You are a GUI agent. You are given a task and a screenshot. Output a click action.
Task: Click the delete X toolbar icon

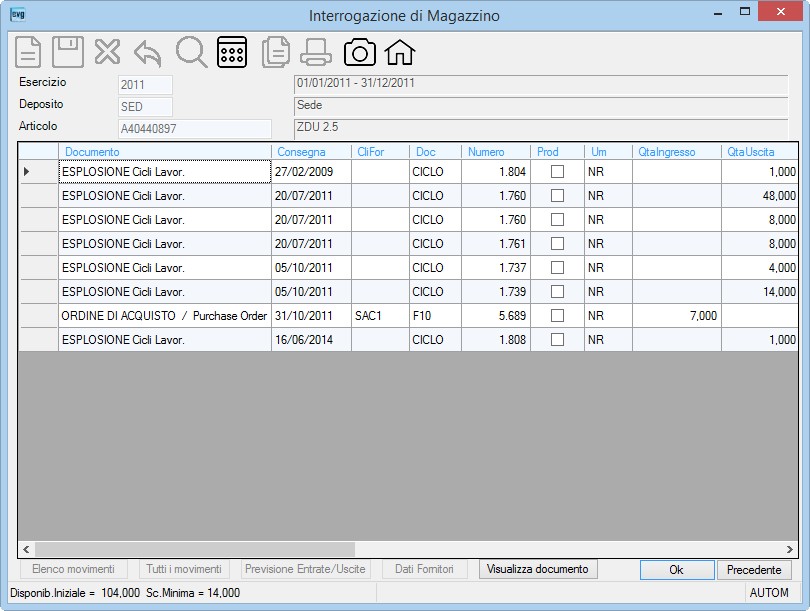pyautogui.click(x=107, y=52)
